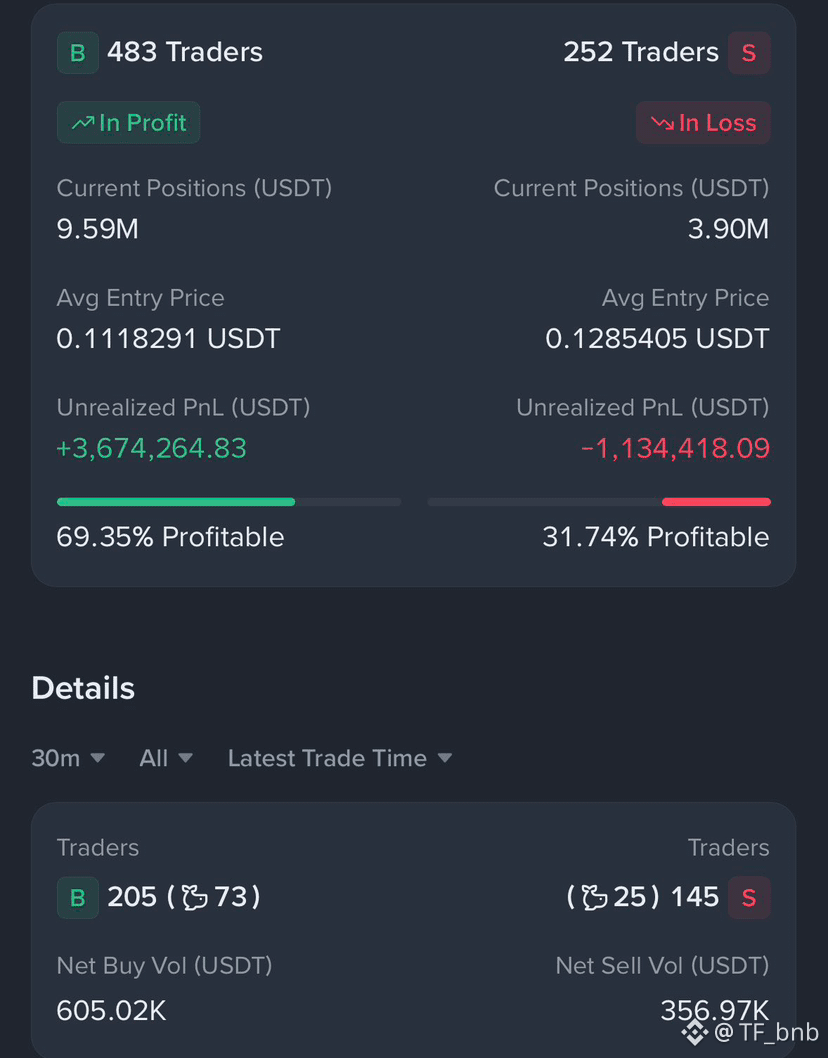The width and height of the screenshot is (828, 1058).
Task: Open the 30m timeframe dropdown
Action: (68, 758)
